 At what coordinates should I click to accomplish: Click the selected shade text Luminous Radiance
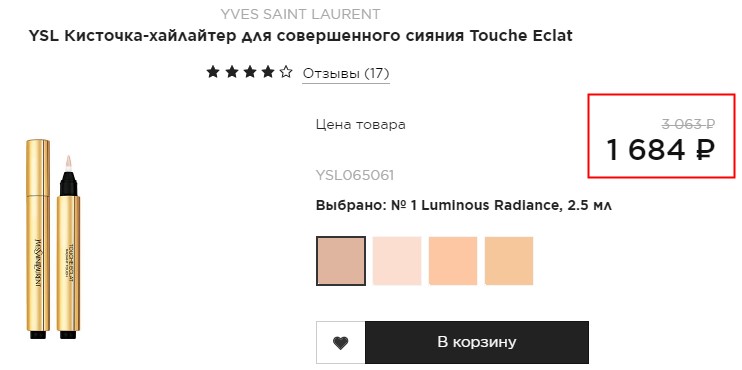coord(489,206)
